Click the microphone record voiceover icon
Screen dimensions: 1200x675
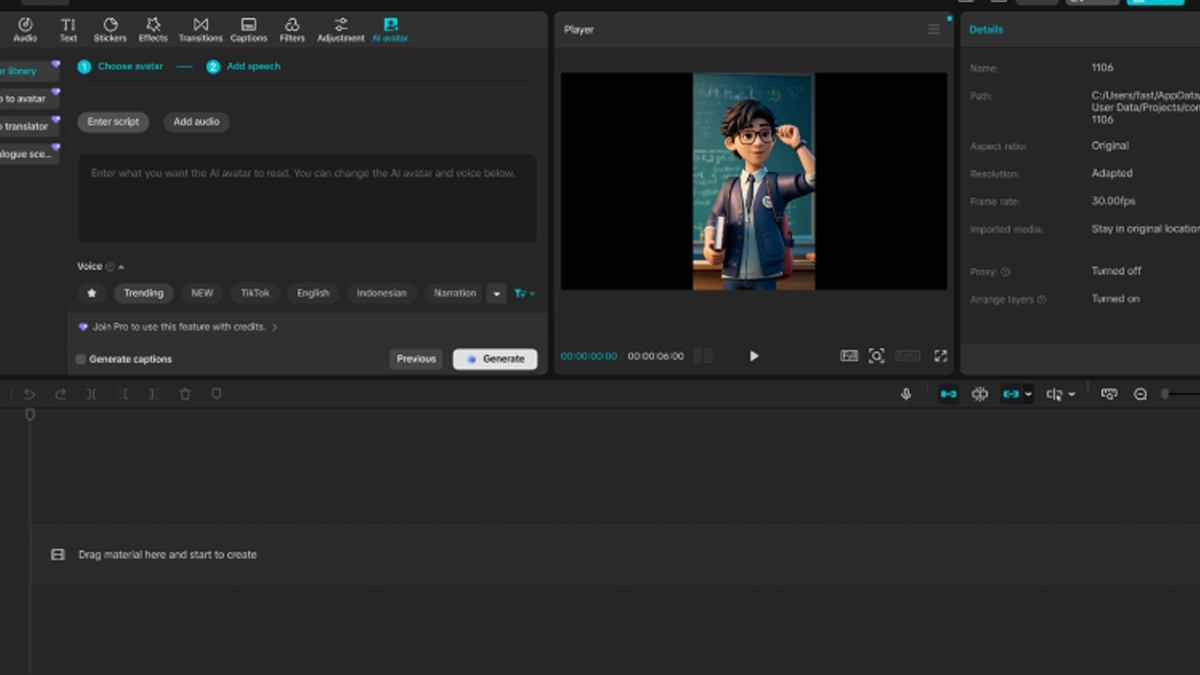(x=906, y=394)
